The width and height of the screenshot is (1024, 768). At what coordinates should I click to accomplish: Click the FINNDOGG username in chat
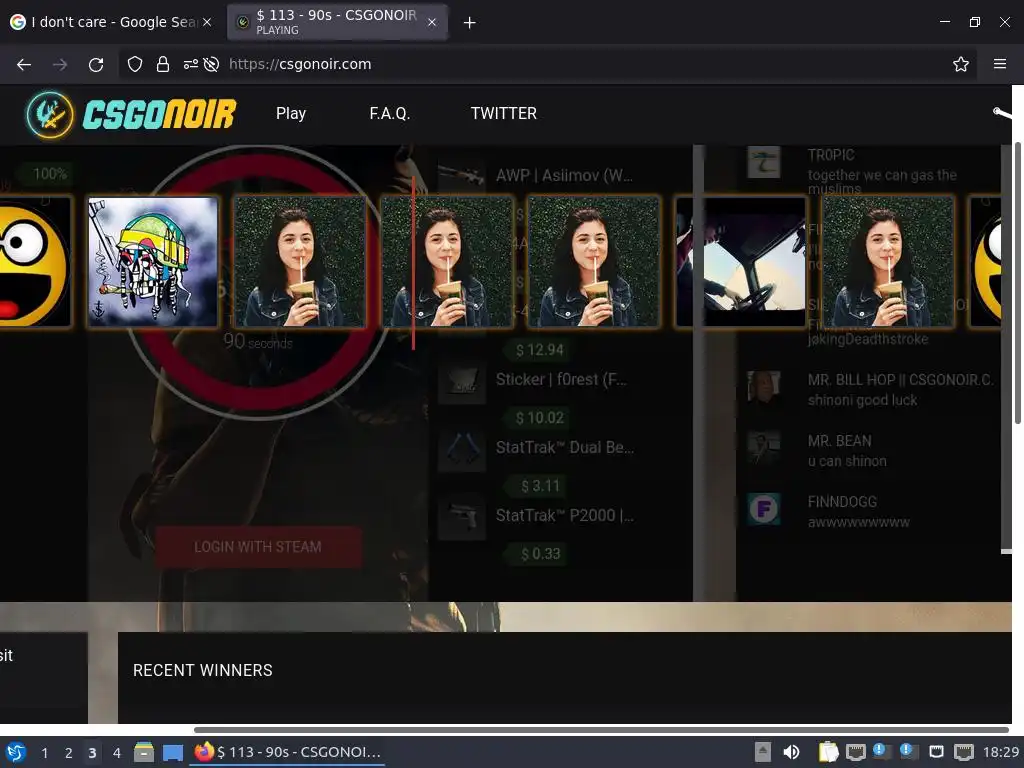coord(842,502)
